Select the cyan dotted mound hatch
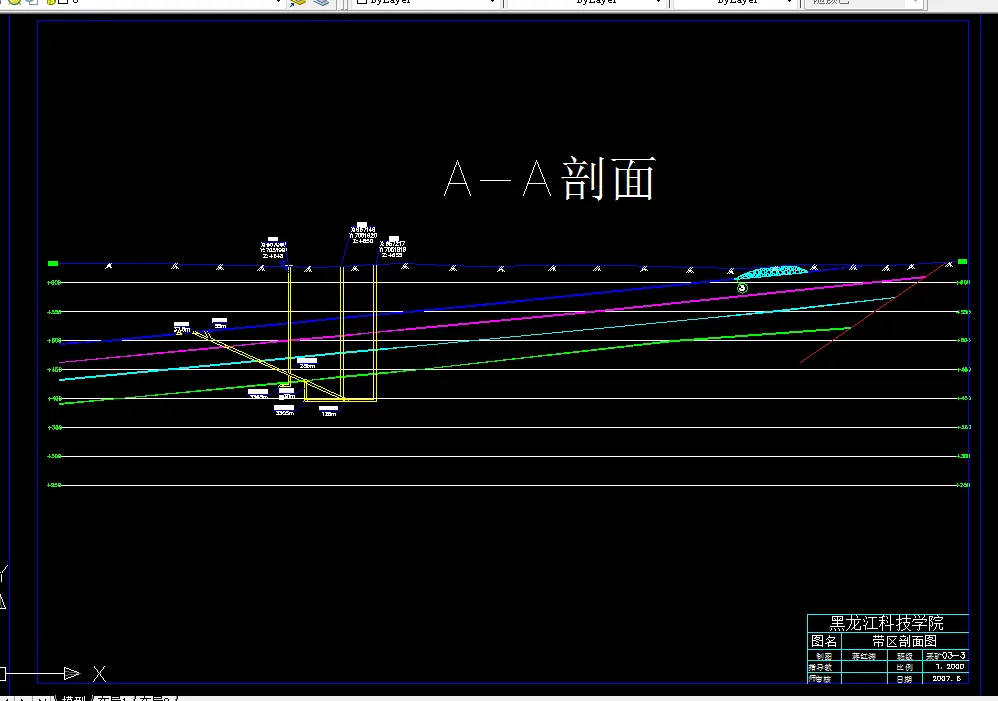Screen dimensions: 998x701 pos(771,273)
